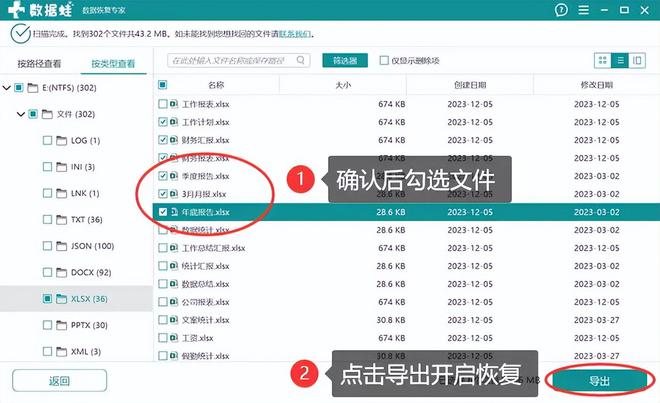Click the TXT (36) folder icon

coord(61,220)
